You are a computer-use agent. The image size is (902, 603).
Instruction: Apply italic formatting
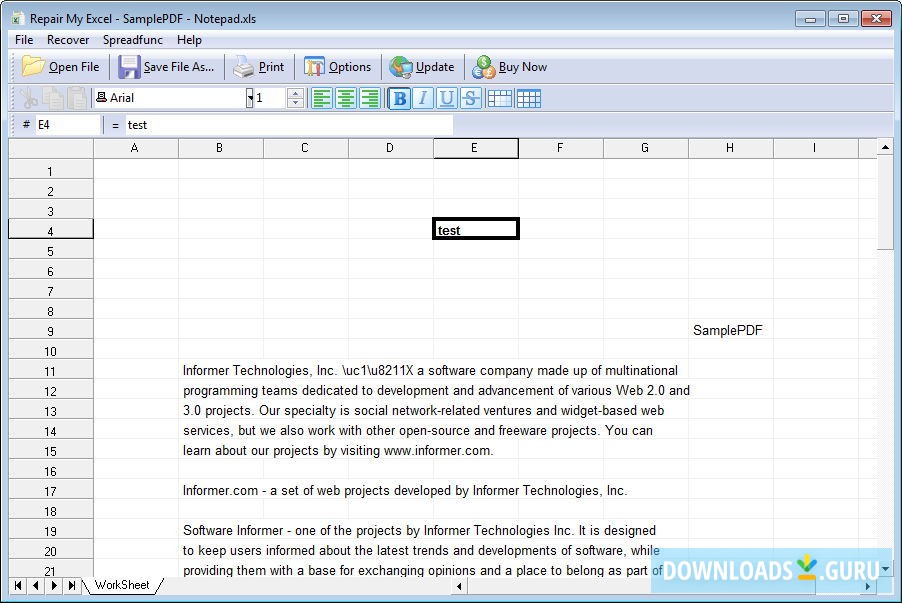coord(423,97)
